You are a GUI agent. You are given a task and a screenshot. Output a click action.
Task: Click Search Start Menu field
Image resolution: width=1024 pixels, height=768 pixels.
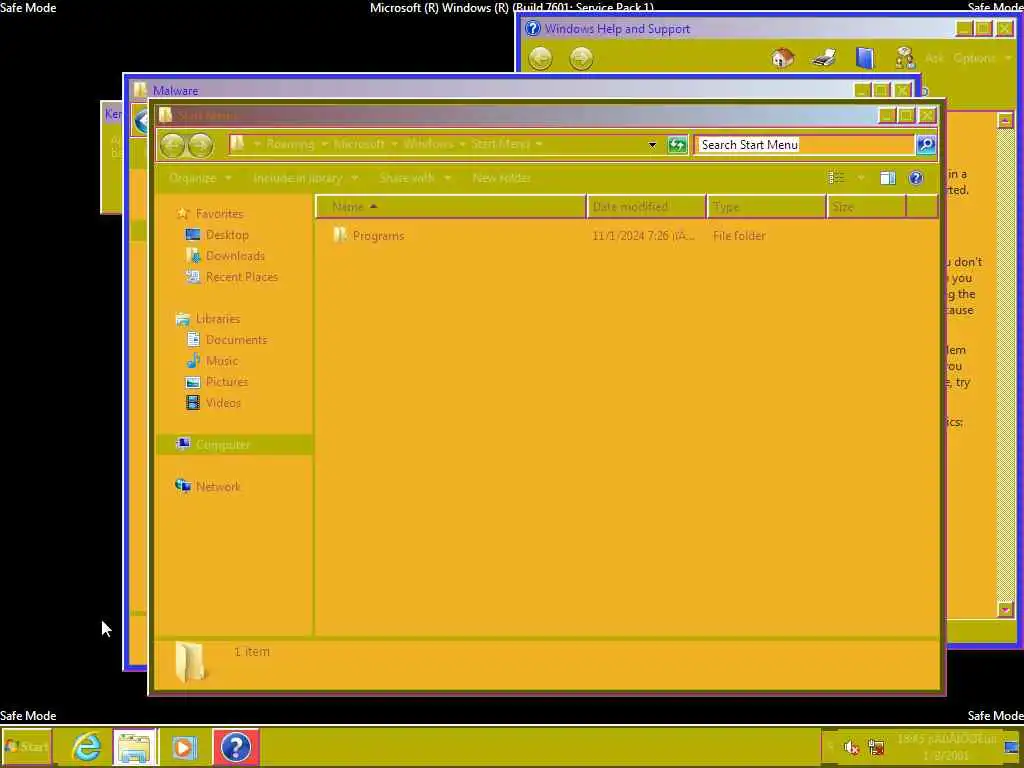pos(804,145)
